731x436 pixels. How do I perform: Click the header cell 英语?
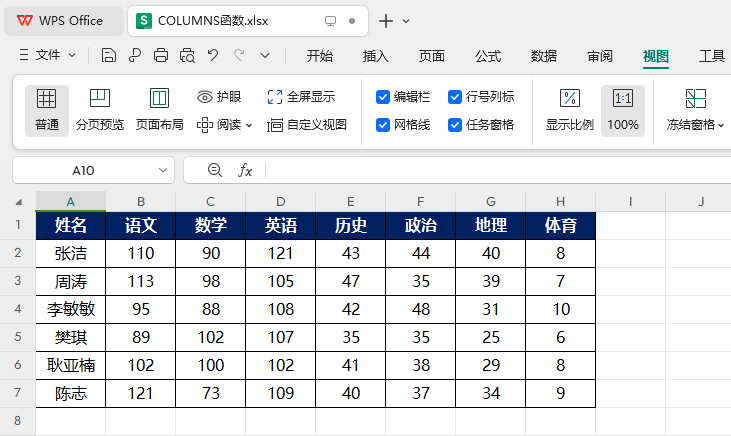(281, 226)
